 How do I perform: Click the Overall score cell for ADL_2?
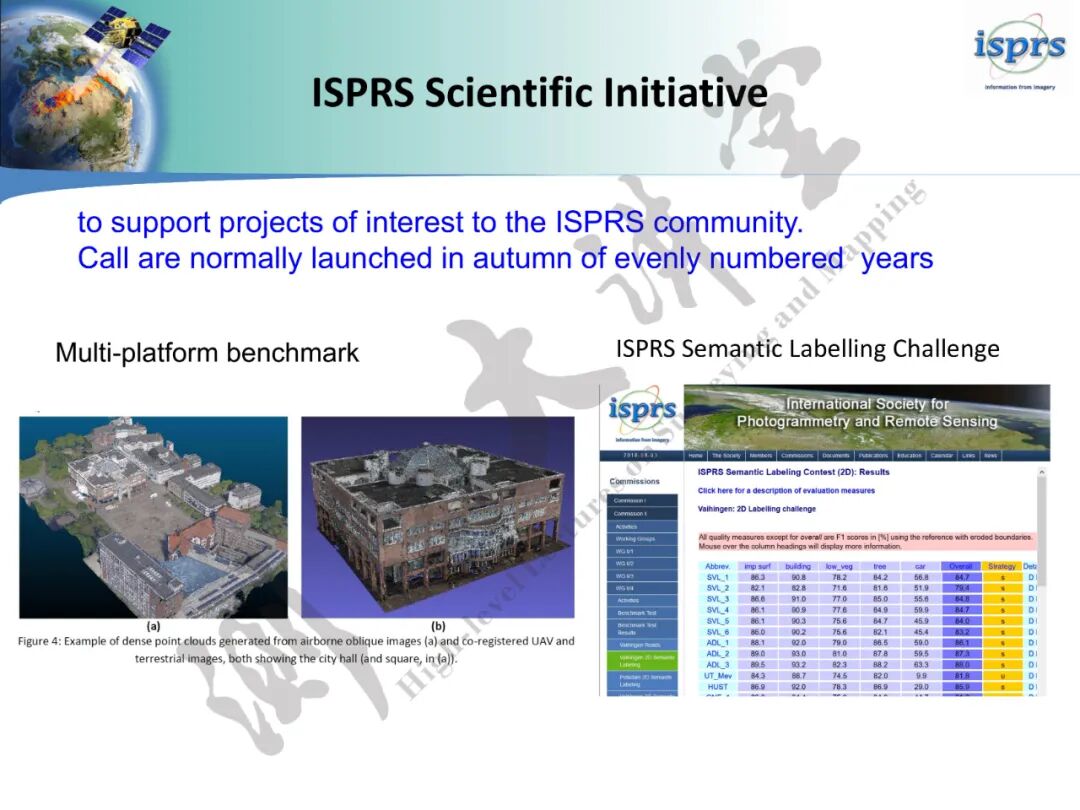click(962, 654)
